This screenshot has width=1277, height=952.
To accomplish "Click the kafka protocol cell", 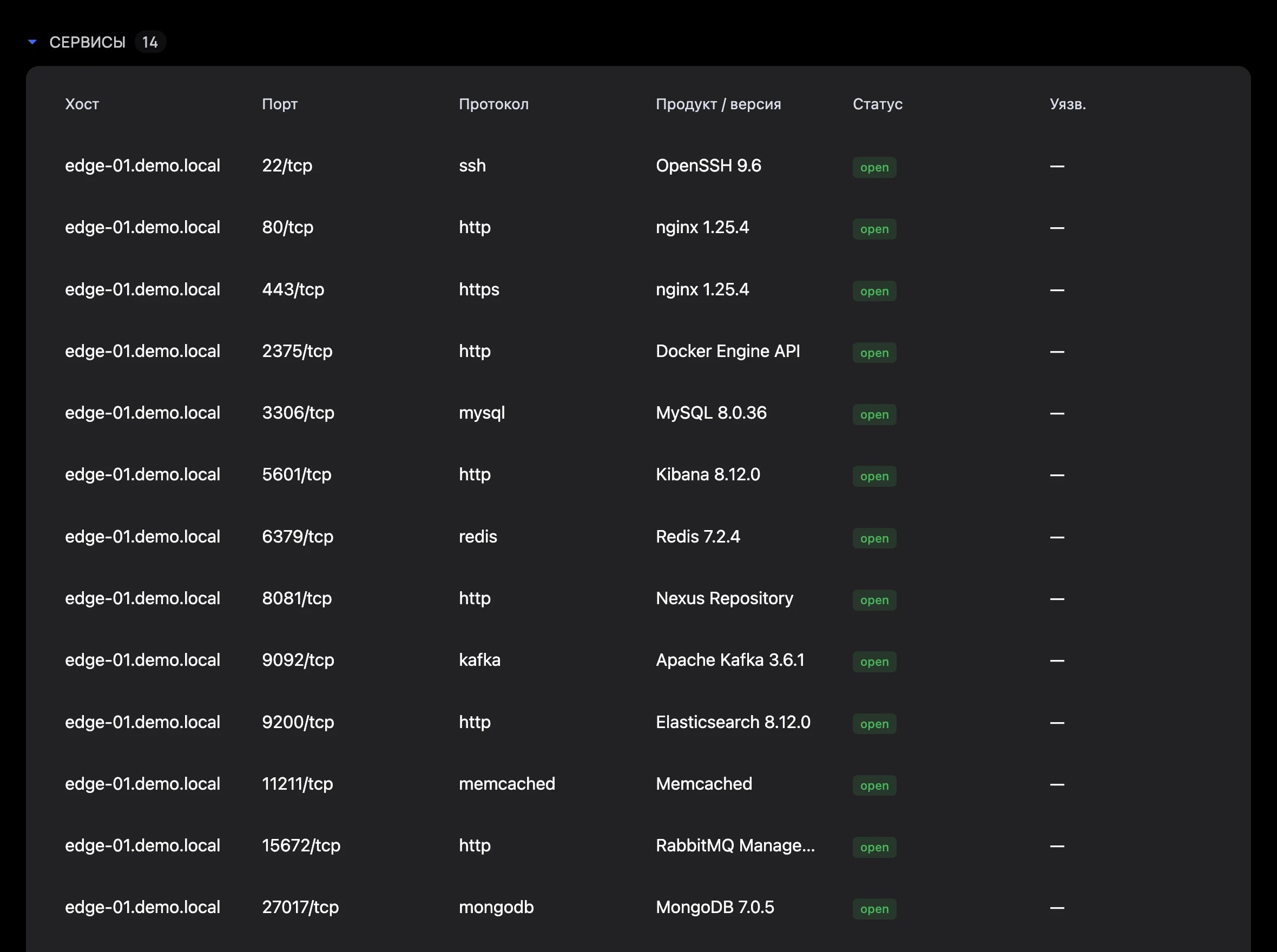I will coord(479,660).
